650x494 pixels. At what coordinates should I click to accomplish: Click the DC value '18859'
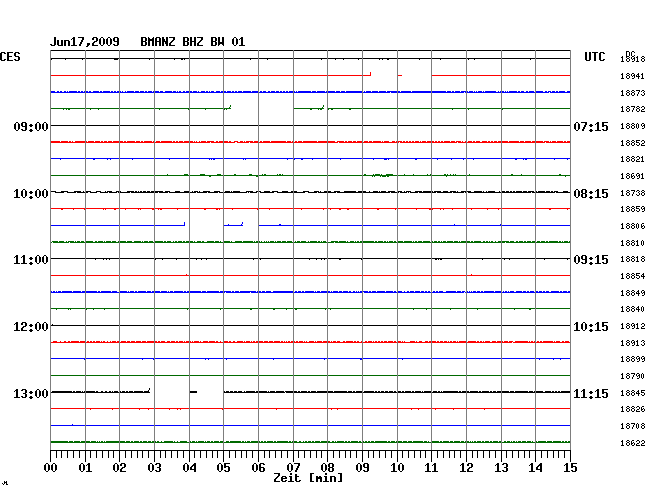click(x=633, y=209)
